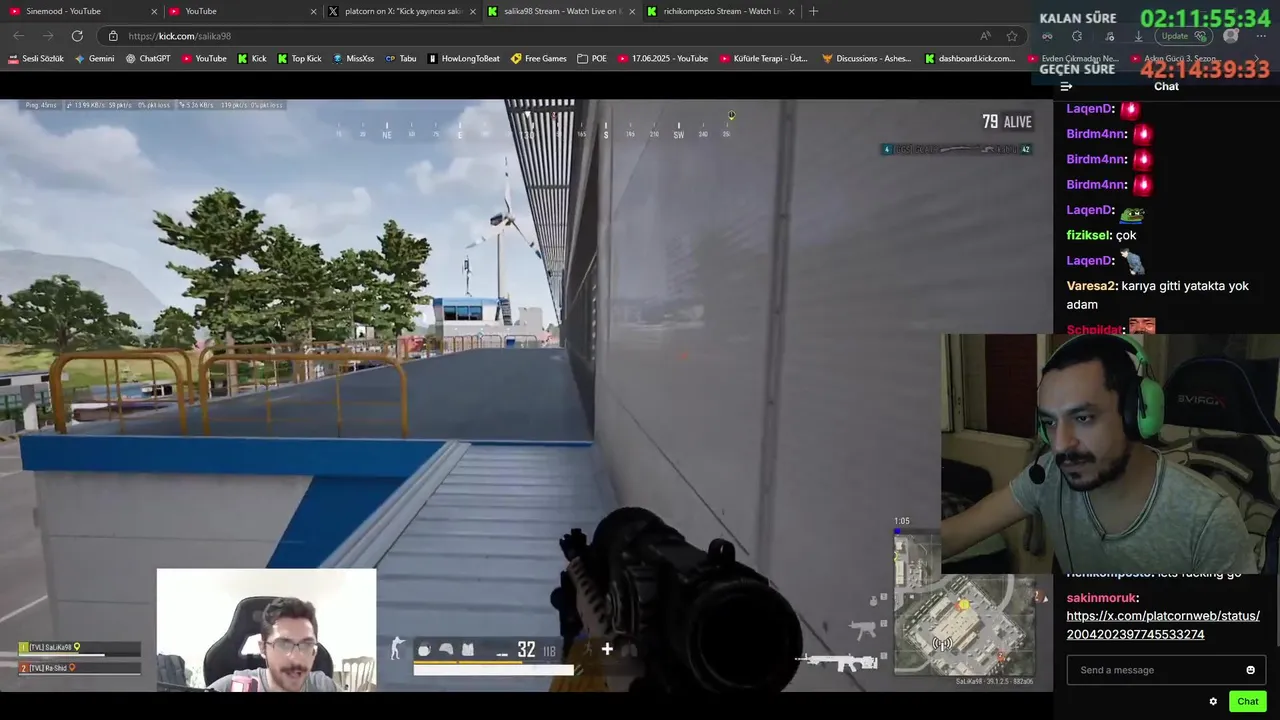Expand the POE bookmarks folder
The width and height of the screenshot is (1280, 720).
[x=592, y=59]
